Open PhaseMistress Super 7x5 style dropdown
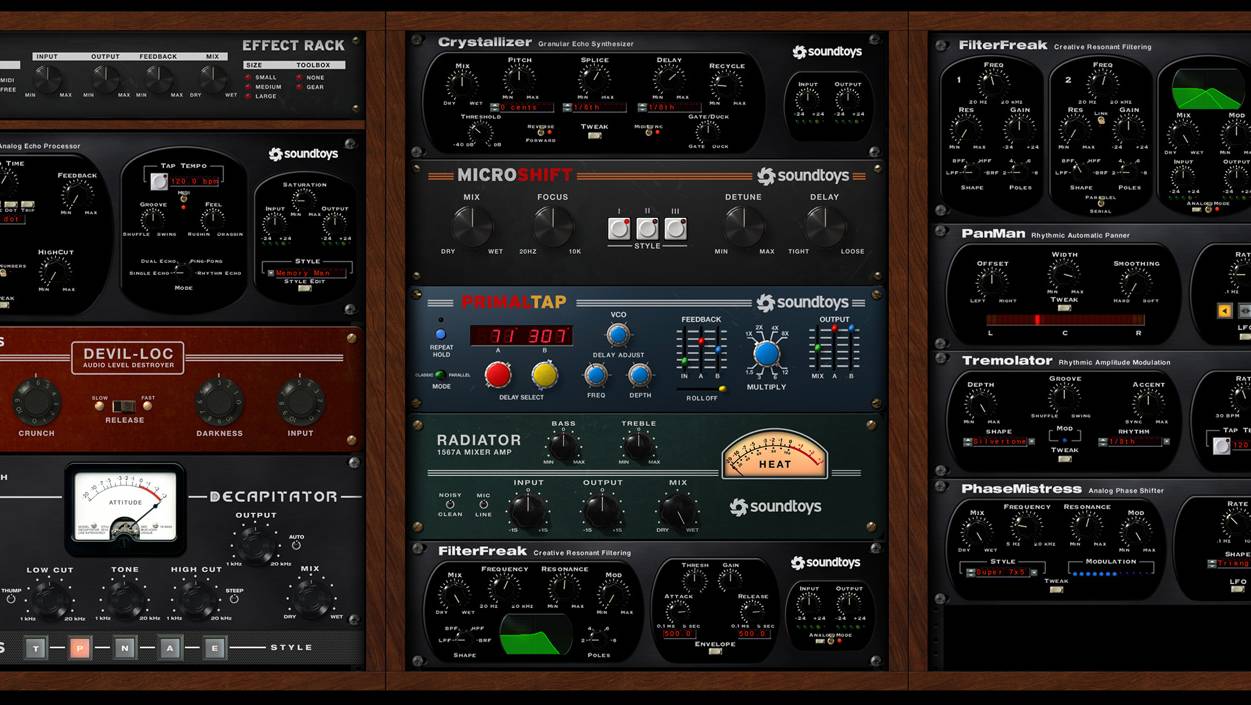 coord(1001,571)
